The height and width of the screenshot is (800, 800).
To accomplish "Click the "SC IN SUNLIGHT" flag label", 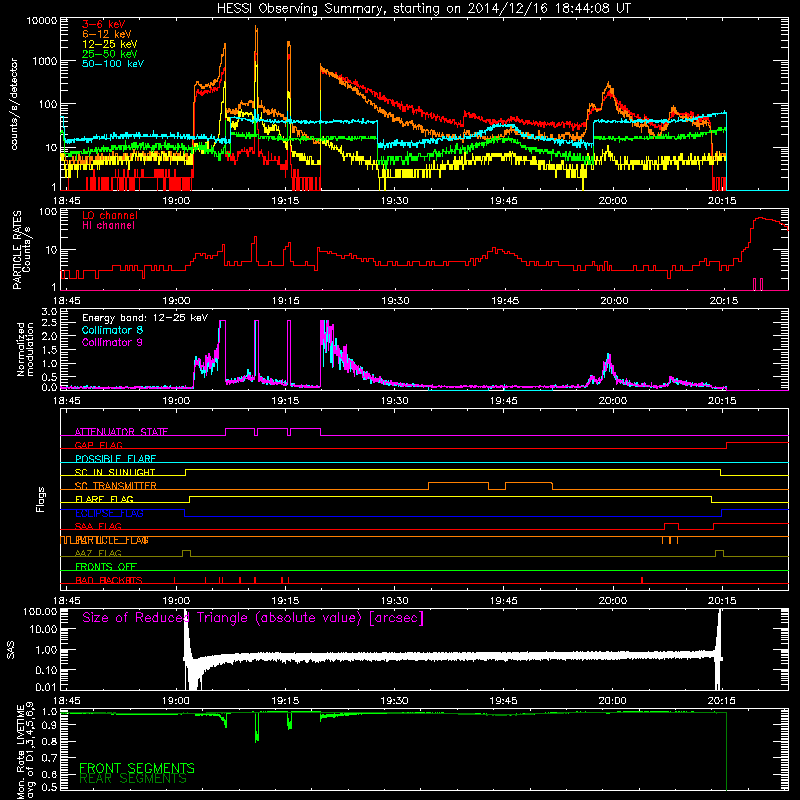I will (x=115, y=472).
